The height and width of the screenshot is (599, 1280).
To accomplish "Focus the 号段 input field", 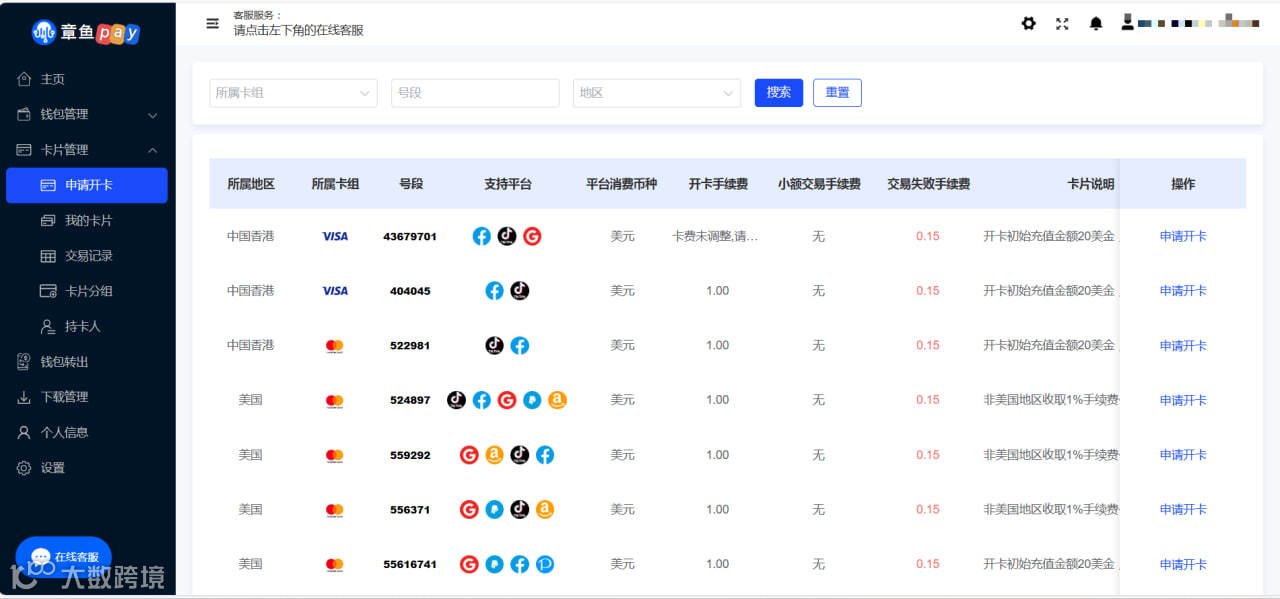I will (x=475, y=93).
